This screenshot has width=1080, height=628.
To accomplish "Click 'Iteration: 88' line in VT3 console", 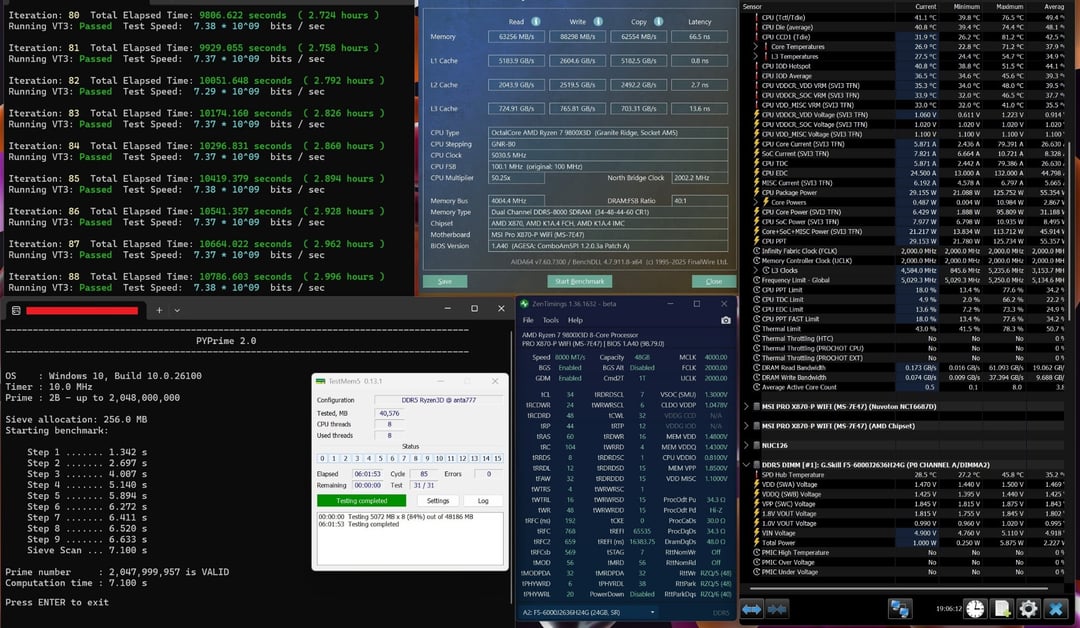I will 194,277.
